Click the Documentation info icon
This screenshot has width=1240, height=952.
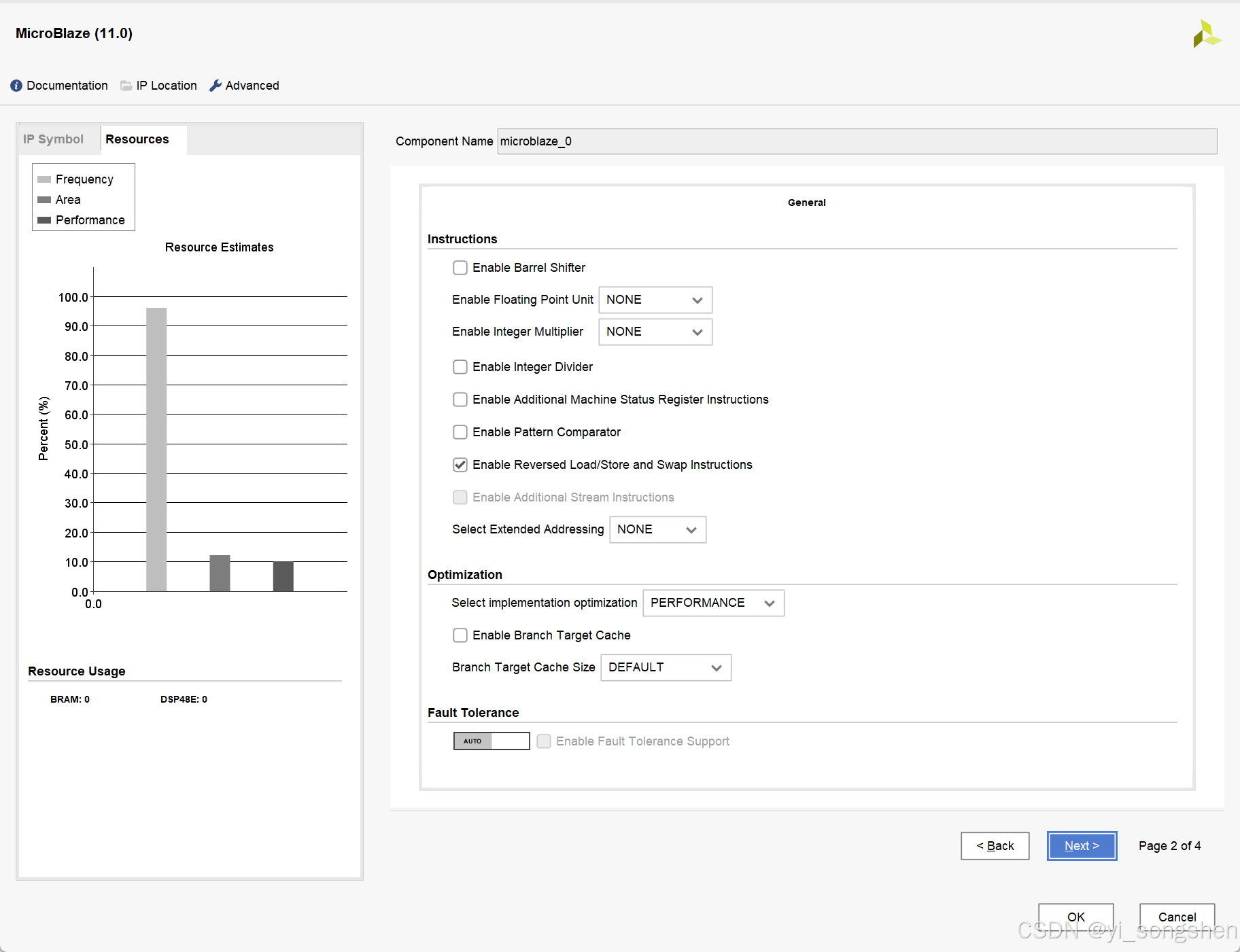(16, 86)
